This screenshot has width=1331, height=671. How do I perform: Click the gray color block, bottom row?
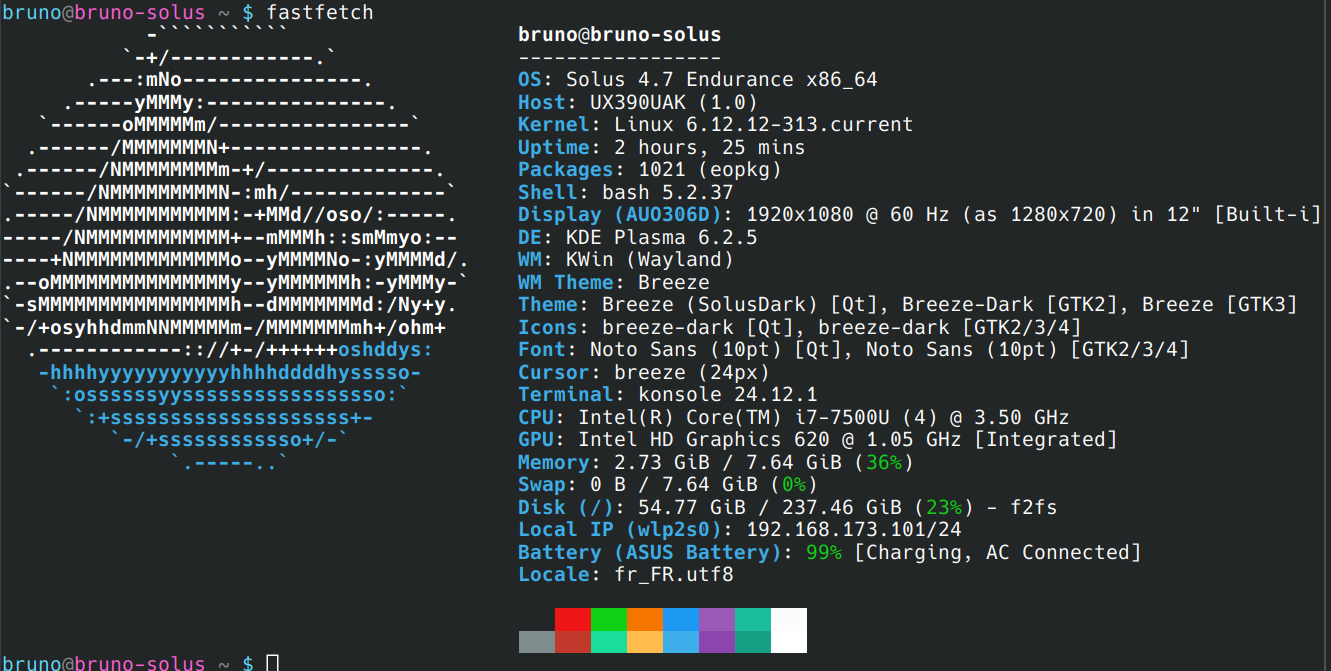tap(537, 642)
